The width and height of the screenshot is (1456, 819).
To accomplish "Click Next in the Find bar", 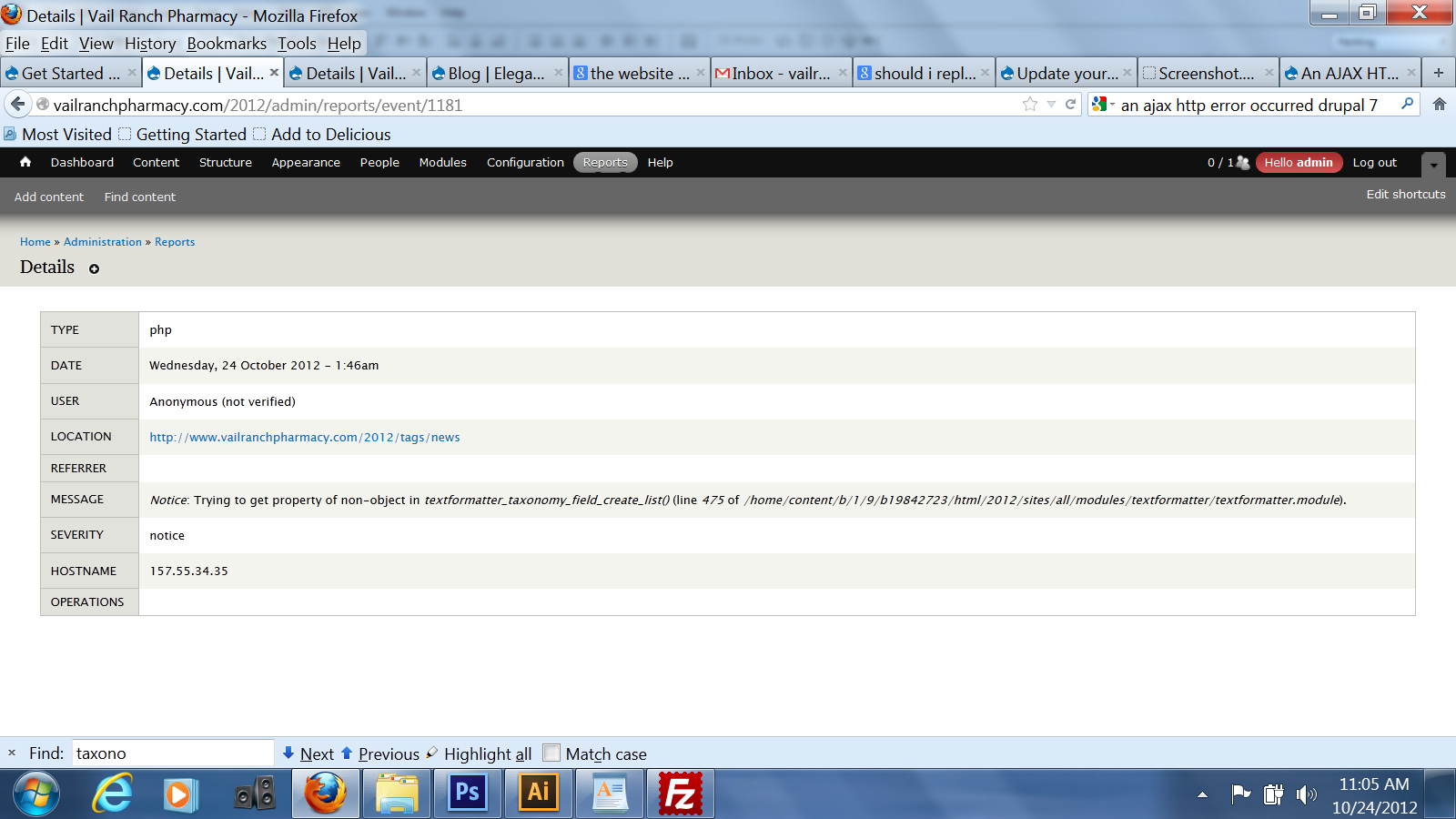I will (x=308, y=753).
